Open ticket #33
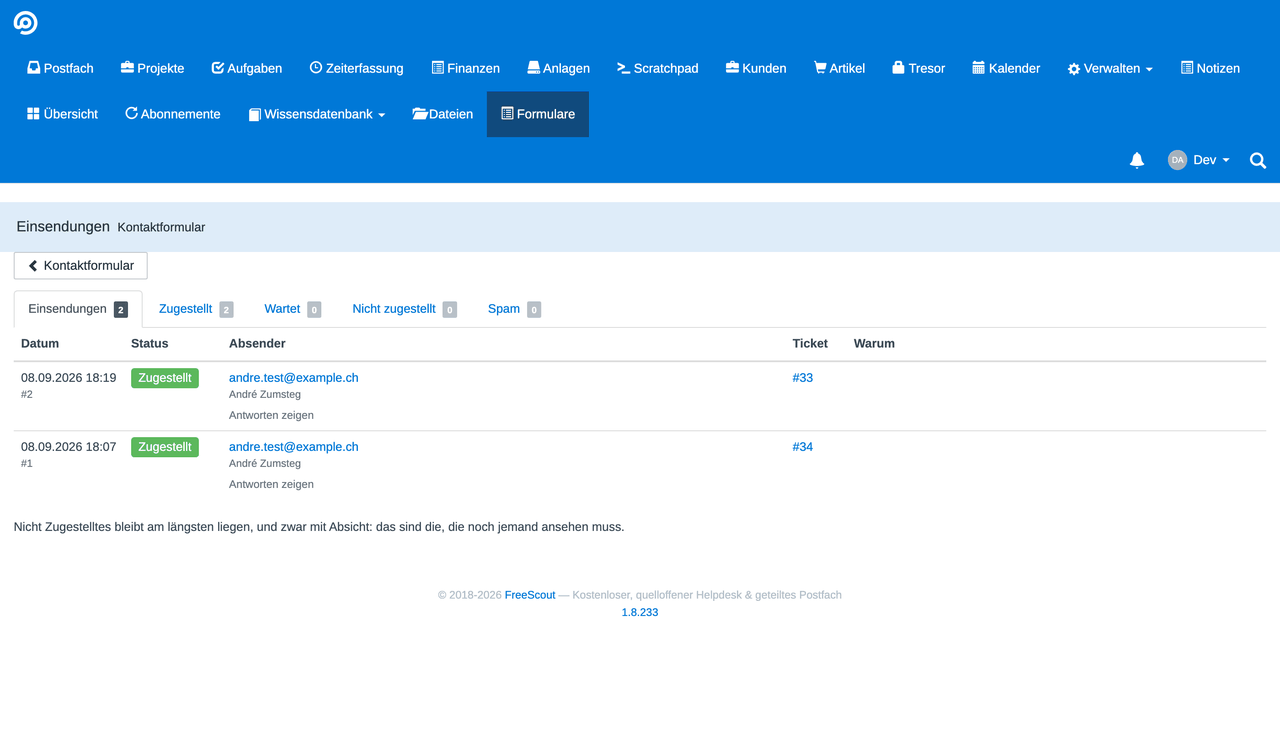Image resolution: width=1280 pixels, height=750 pixels. point(803,378)
